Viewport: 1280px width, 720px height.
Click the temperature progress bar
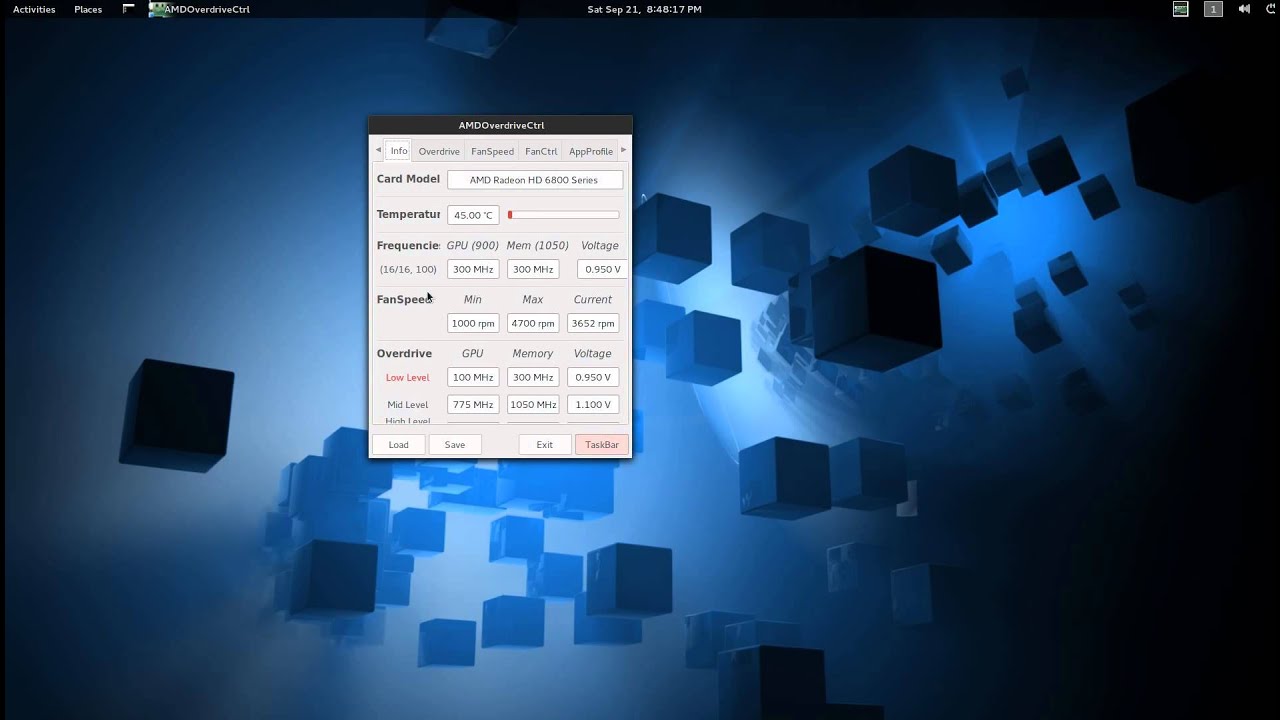[564, 215]
